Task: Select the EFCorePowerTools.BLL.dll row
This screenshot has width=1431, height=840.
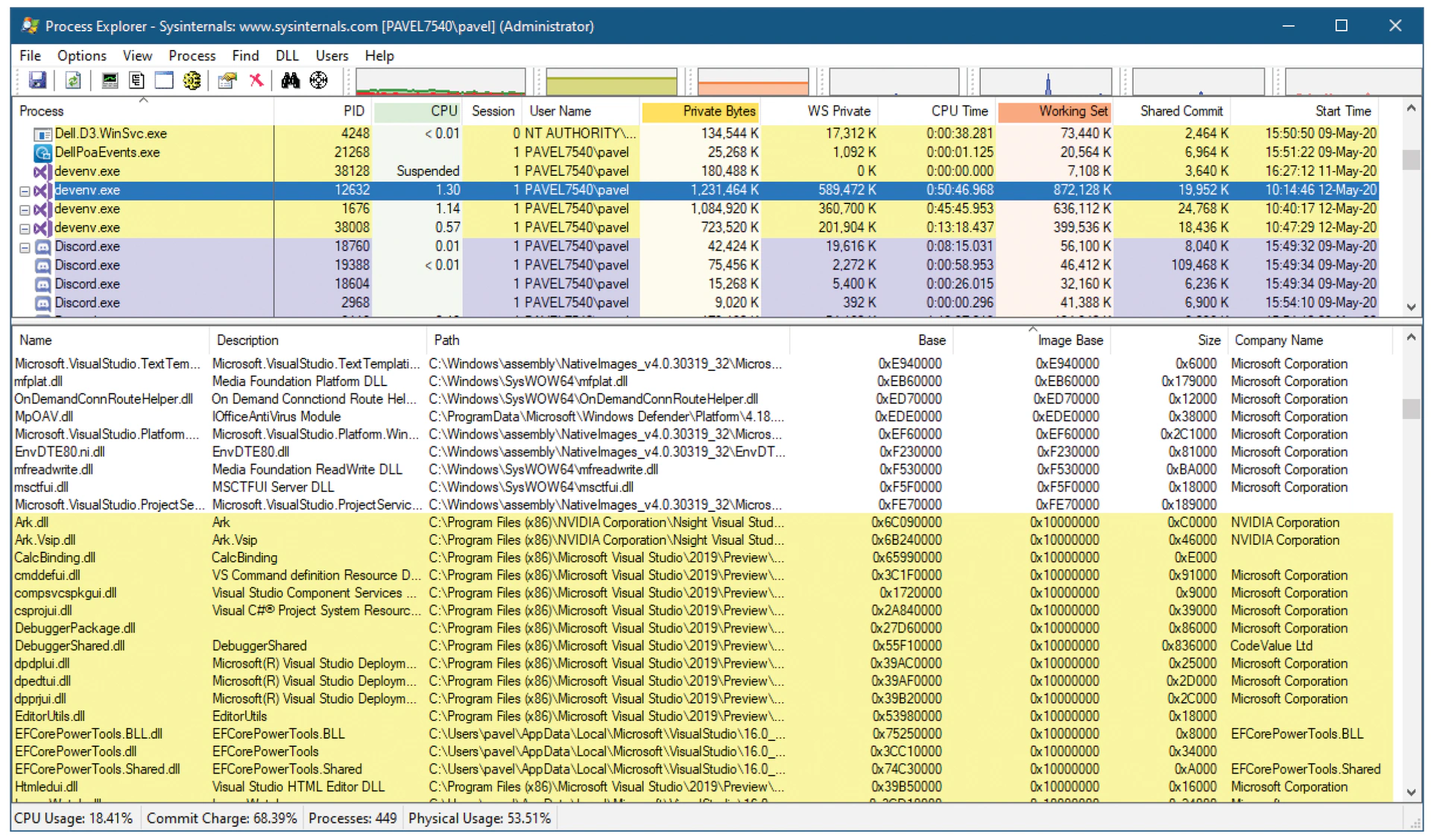Action: pyautogui.click(x=703, y=734)
